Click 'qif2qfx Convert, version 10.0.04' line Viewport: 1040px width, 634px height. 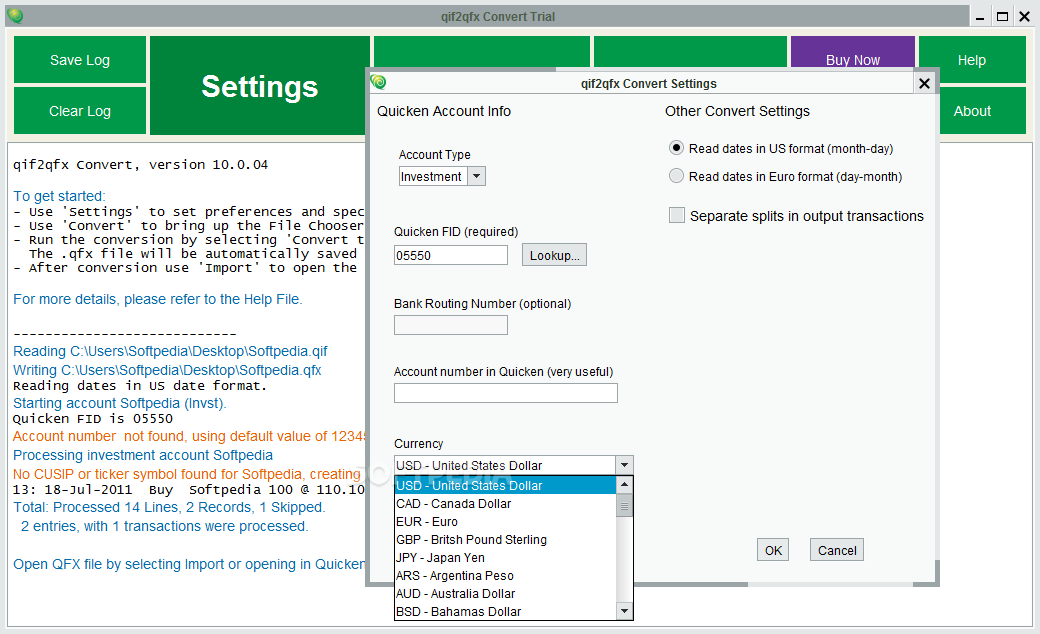pos(141,164)
